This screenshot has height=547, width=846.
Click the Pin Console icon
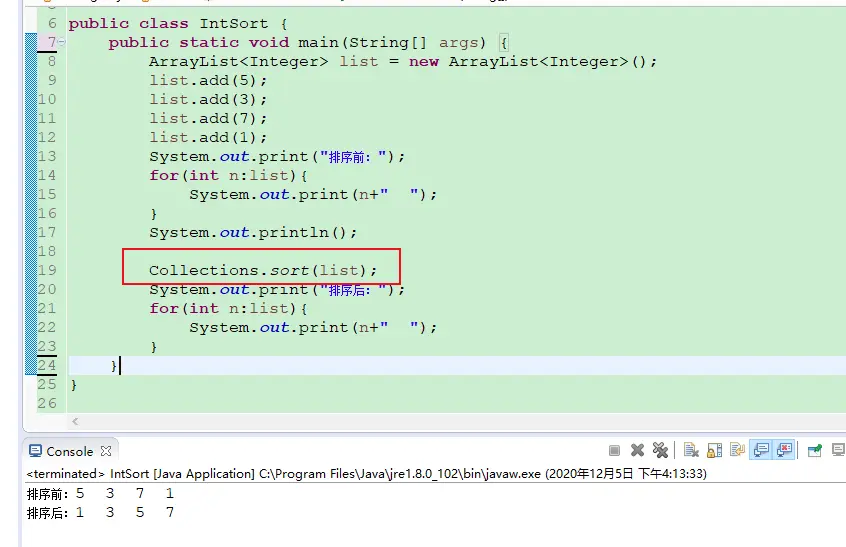click(814, 451)
